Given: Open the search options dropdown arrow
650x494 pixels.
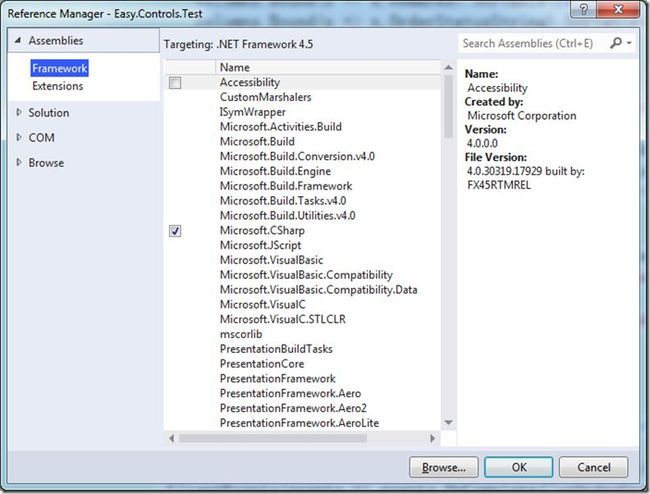Looking at the screenshot, I should click(629, 43).
